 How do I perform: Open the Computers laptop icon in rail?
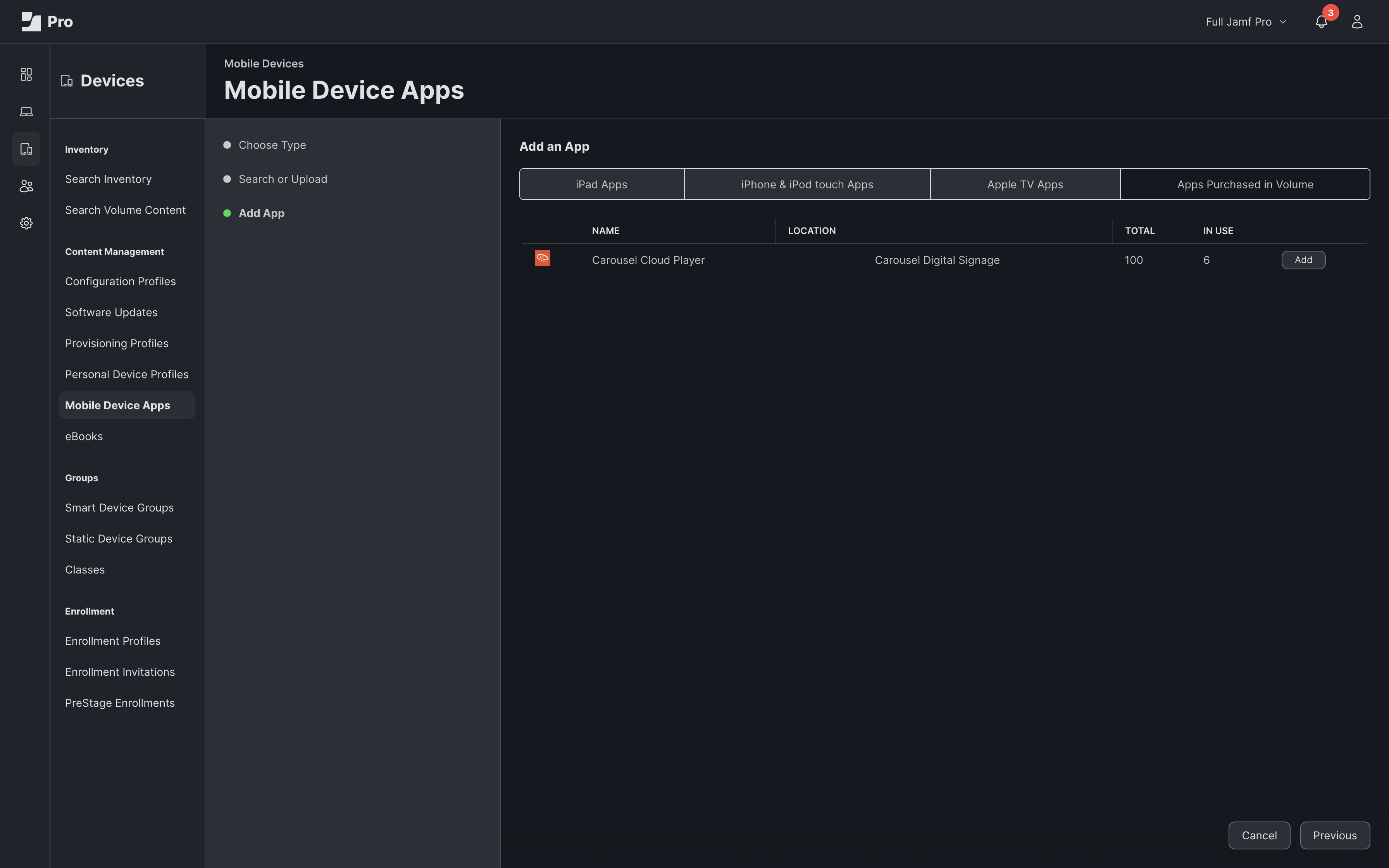pyautogui.click(x=26, y=111)
